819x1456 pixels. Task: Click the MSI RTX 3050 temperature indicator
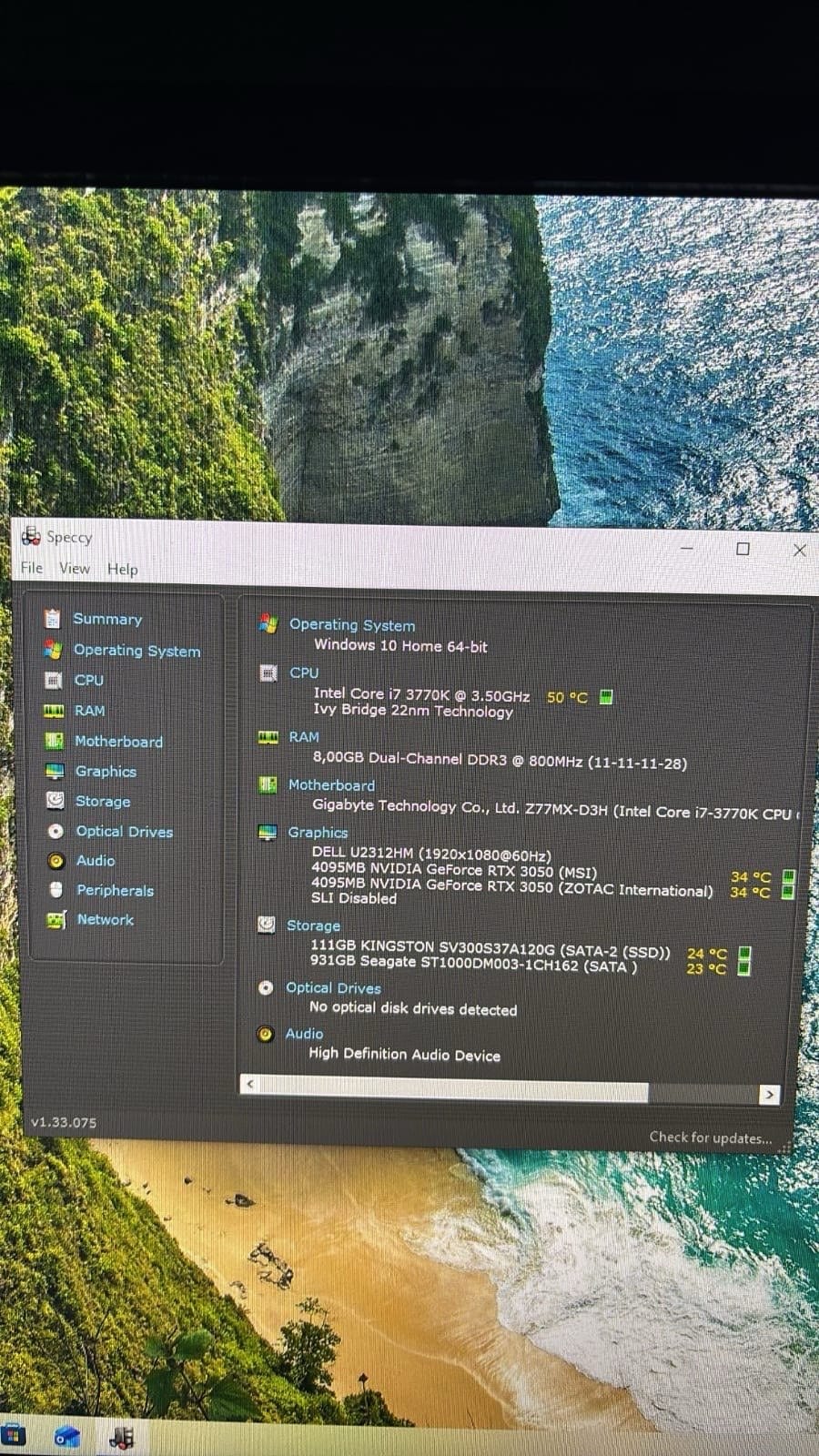tap(788, 877)
